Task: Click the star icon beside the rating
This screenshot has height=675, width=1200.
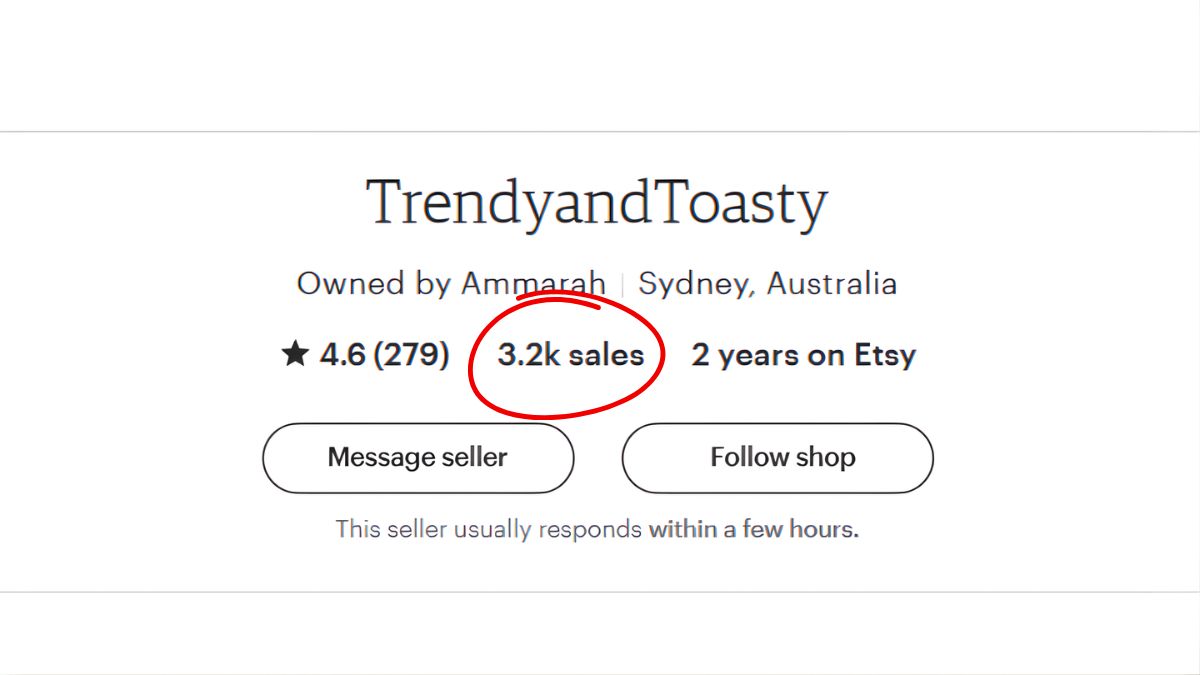Action: pyautogui.click(x=294, y=354)
